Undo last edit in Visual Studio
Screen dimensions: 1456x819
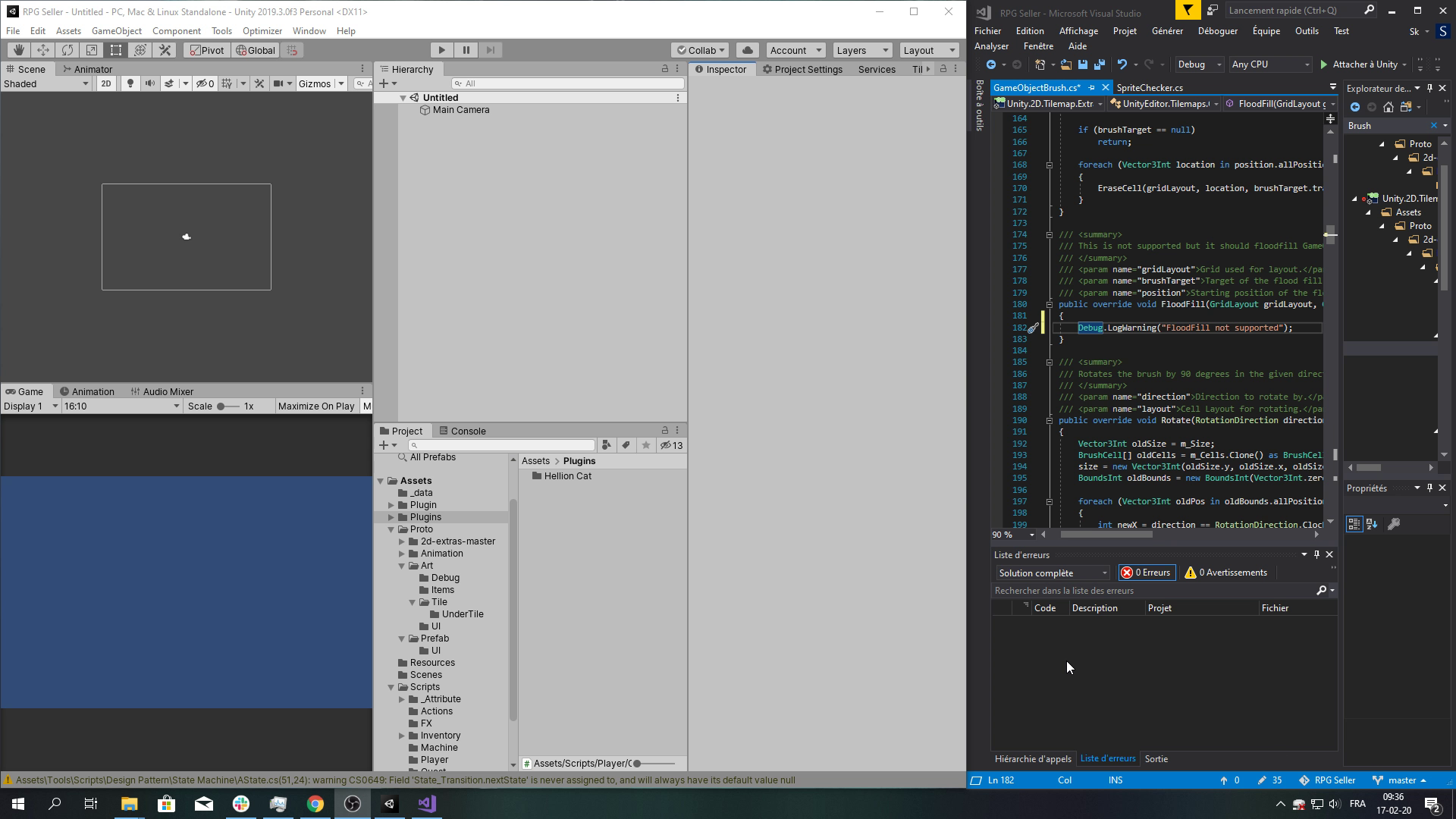coord(1122,64)
